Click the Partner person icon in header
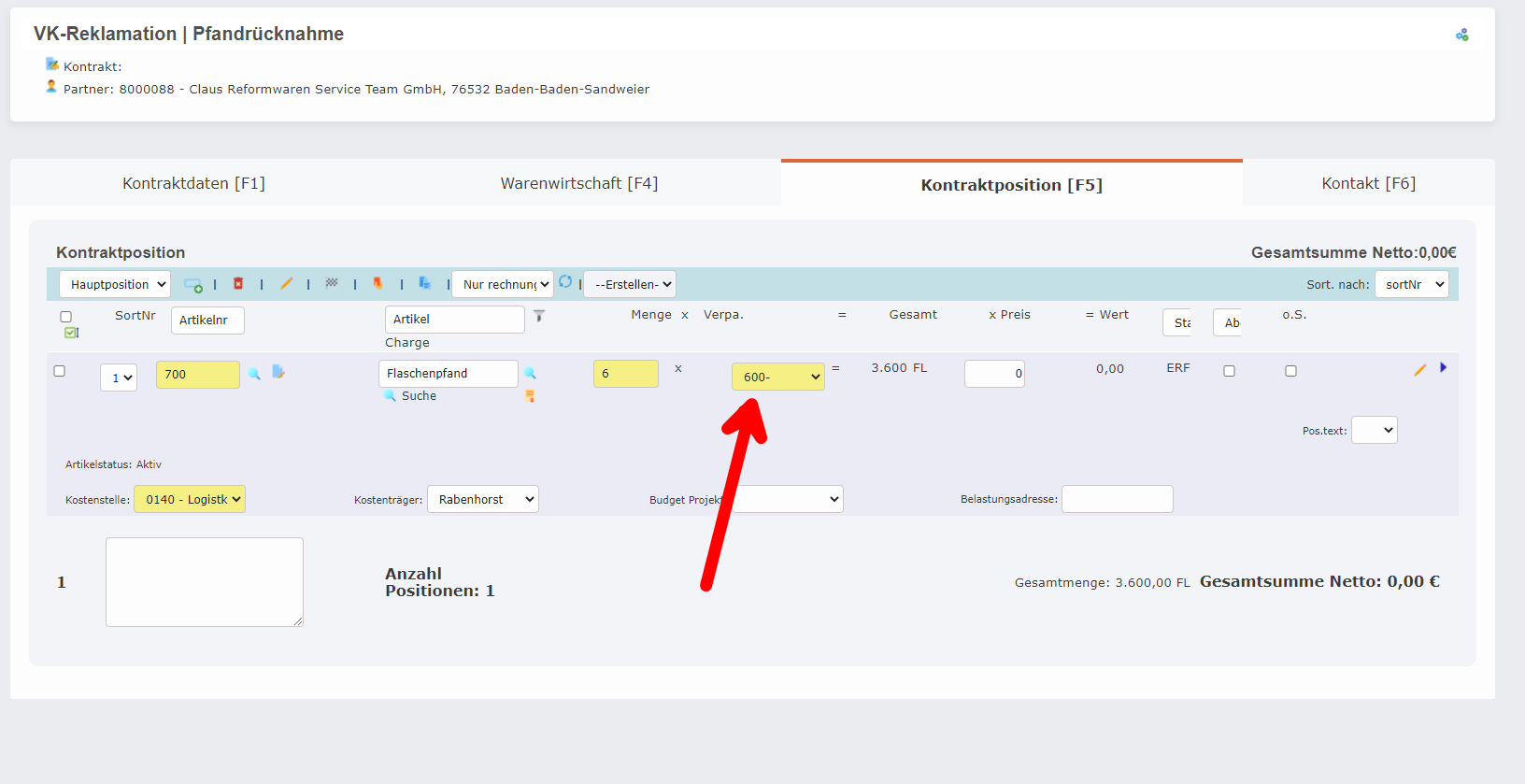Viewport: 1525px width, 784px height. (x=51, y=86)
